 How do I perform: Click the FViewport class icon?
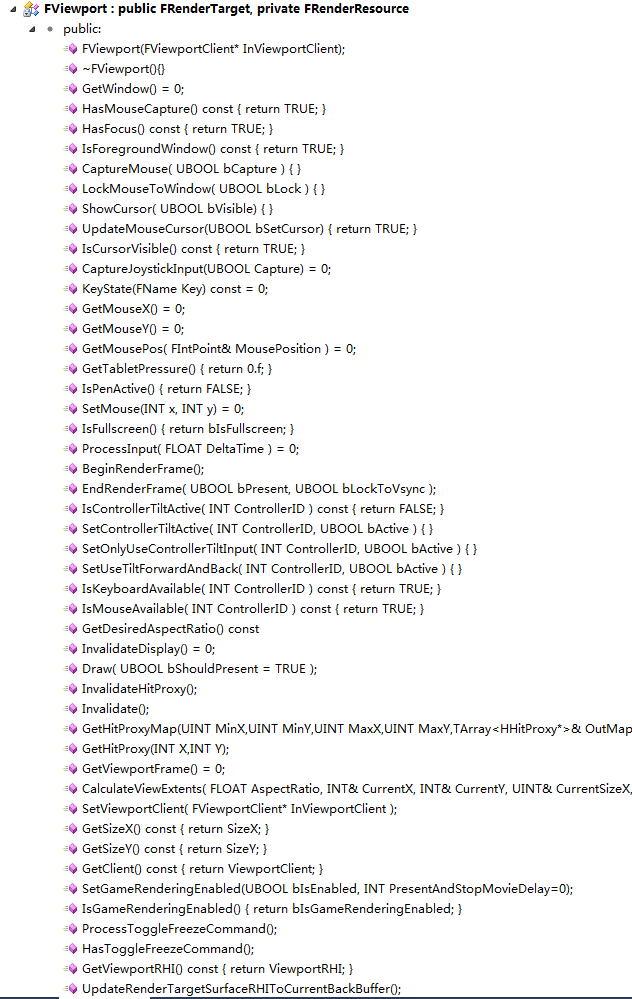coord(31,10)
